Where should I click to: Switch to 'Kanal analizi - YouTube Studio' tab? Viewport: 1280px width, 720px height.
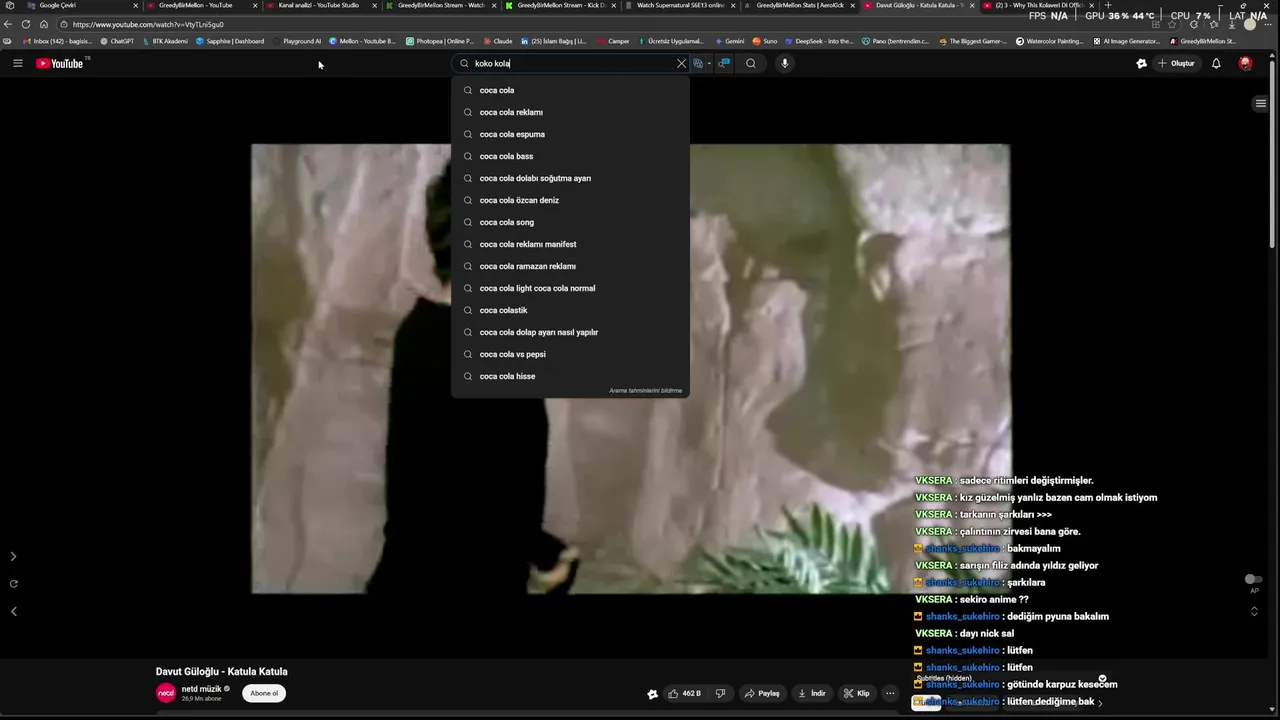tap(318, 5)
